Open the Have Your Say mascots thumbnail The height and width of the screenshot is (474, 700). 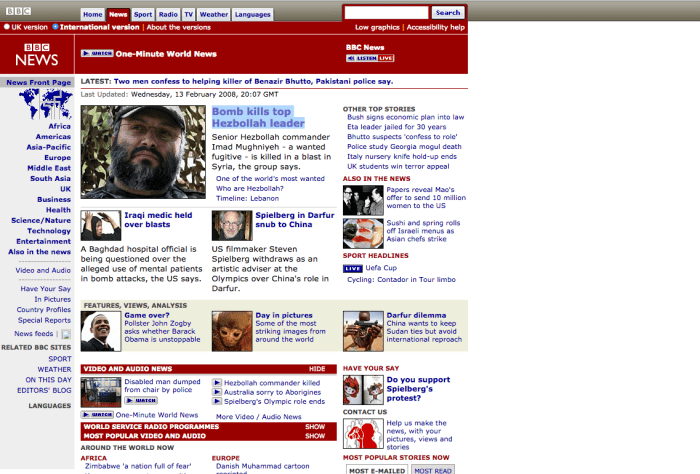(x=363, y=390)
